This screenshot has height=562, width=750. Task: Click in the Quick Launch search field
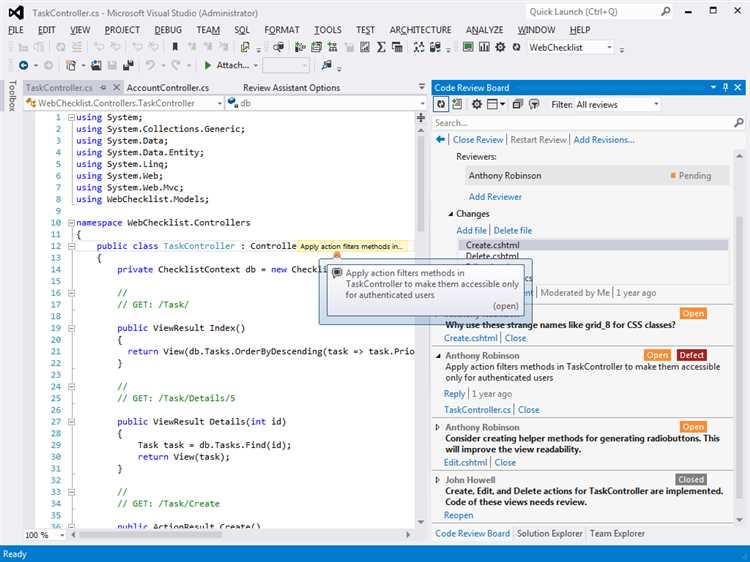tap(592, 11)
